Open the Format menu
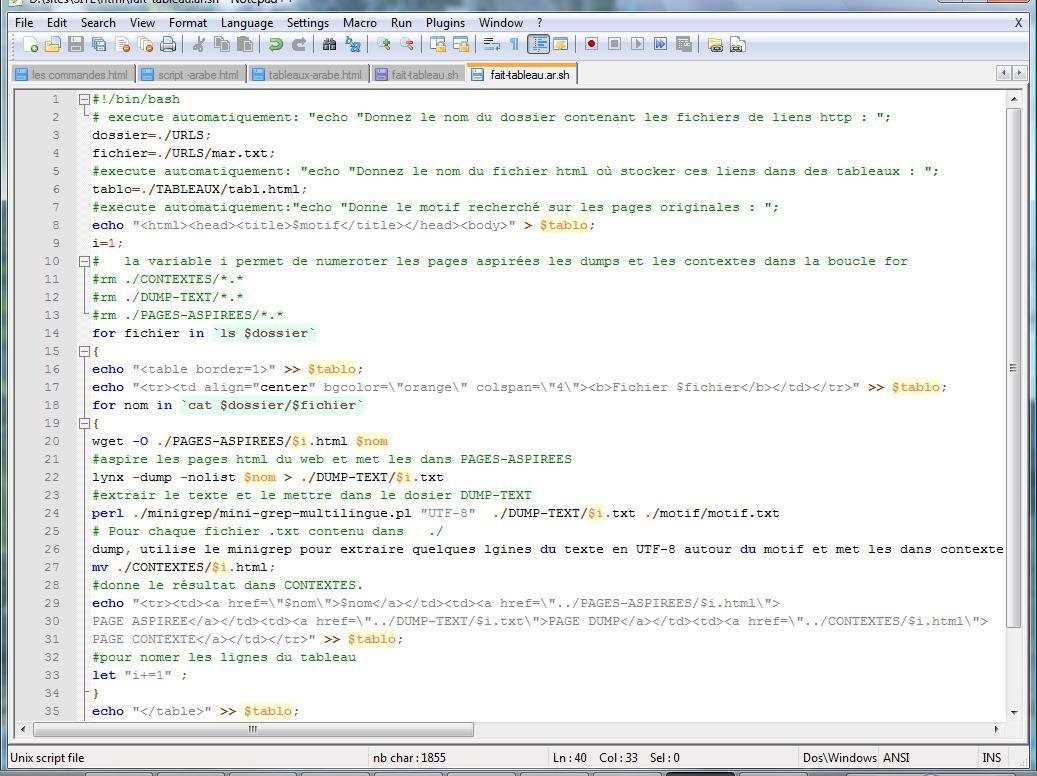 point(188,22)
